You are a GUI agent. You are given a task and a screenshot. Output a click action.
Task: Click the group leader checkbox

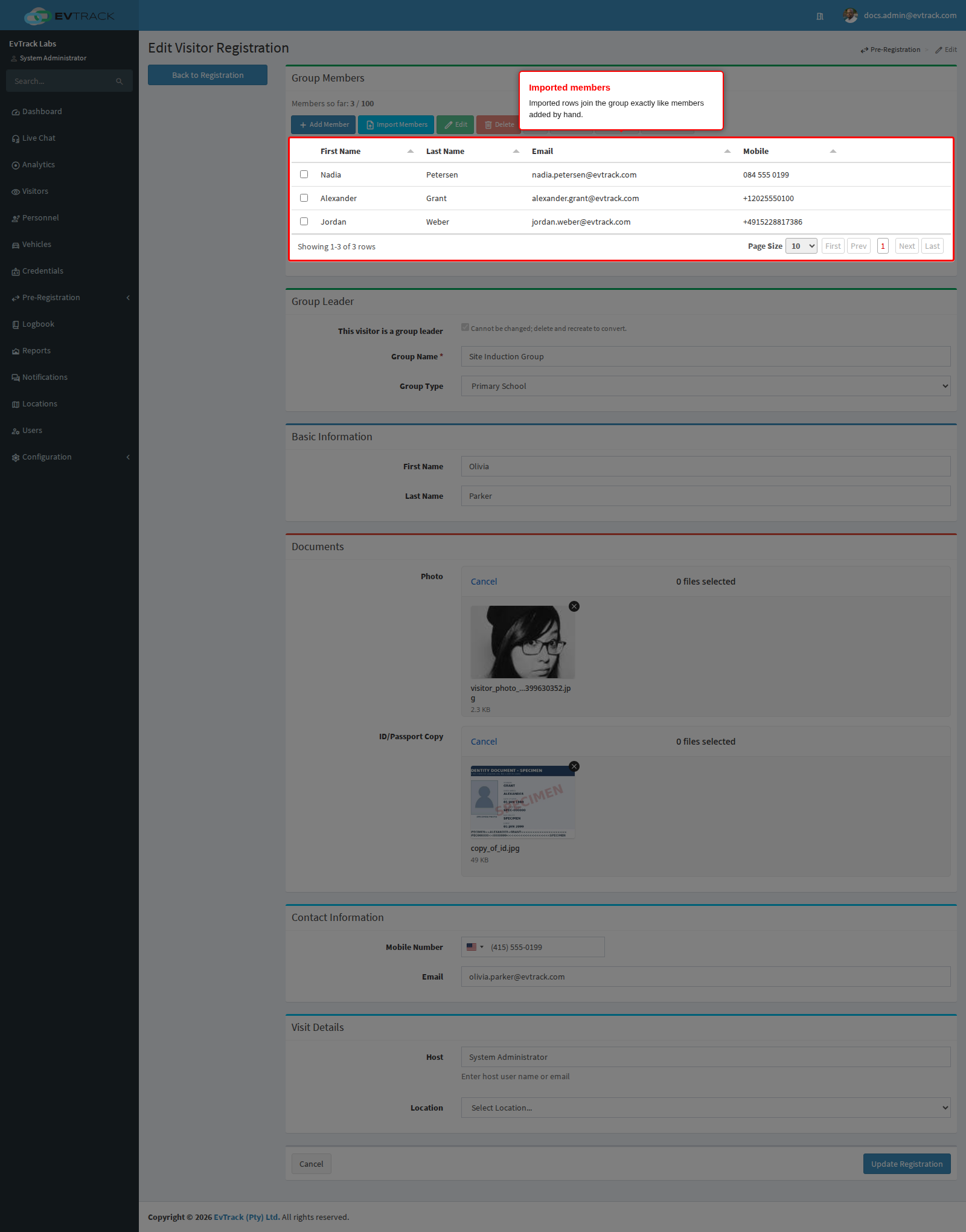click(x=465, y=327)
